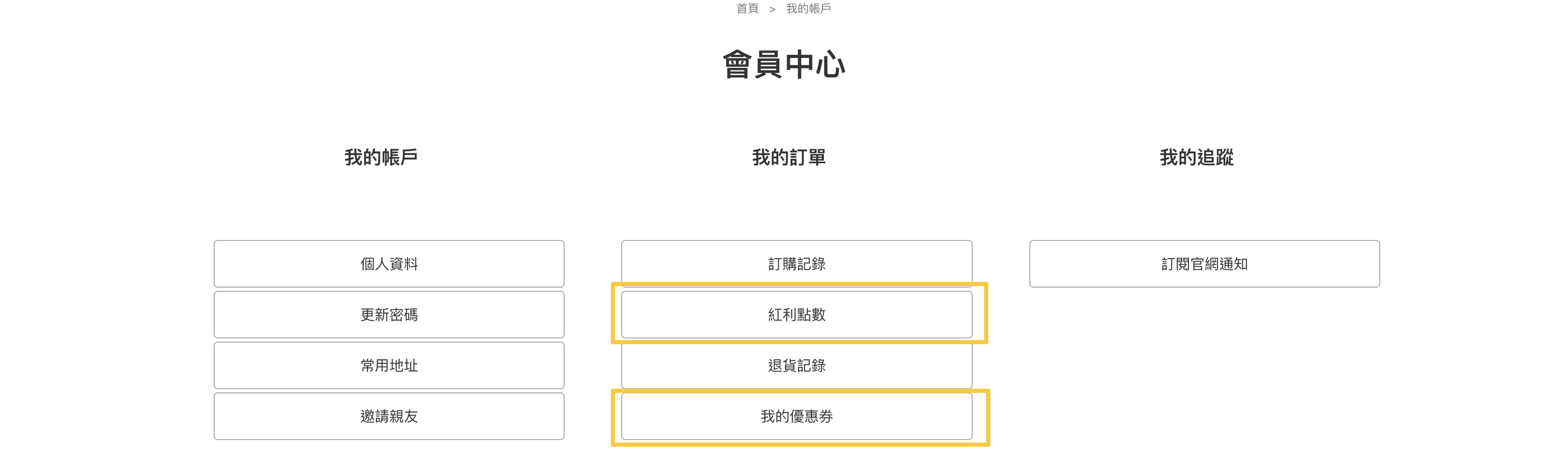Click the 更新密碼 button

point(389,315)
